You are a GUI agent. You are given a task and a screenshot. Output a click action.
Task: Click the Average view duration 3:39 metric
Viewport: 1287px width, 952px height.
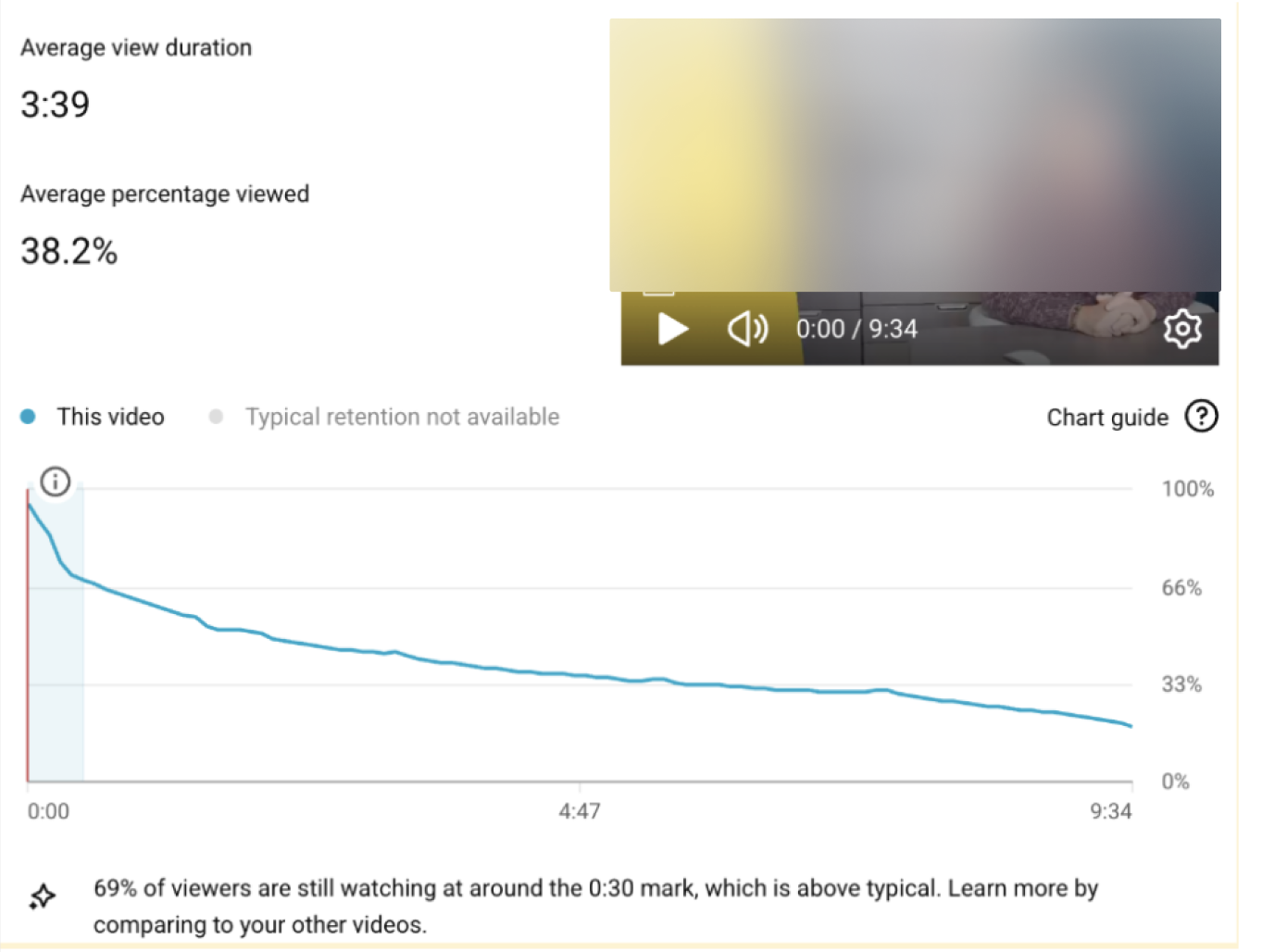pos(56,105)
